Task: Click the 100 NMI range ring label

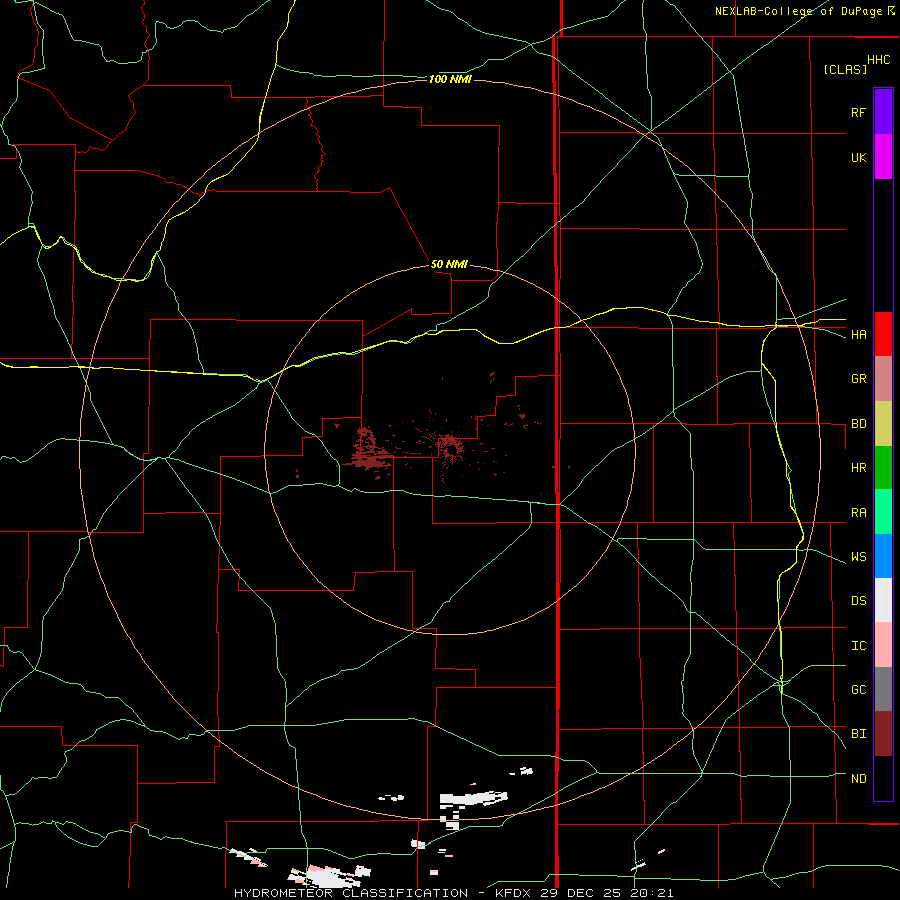Action: (450, 79)
